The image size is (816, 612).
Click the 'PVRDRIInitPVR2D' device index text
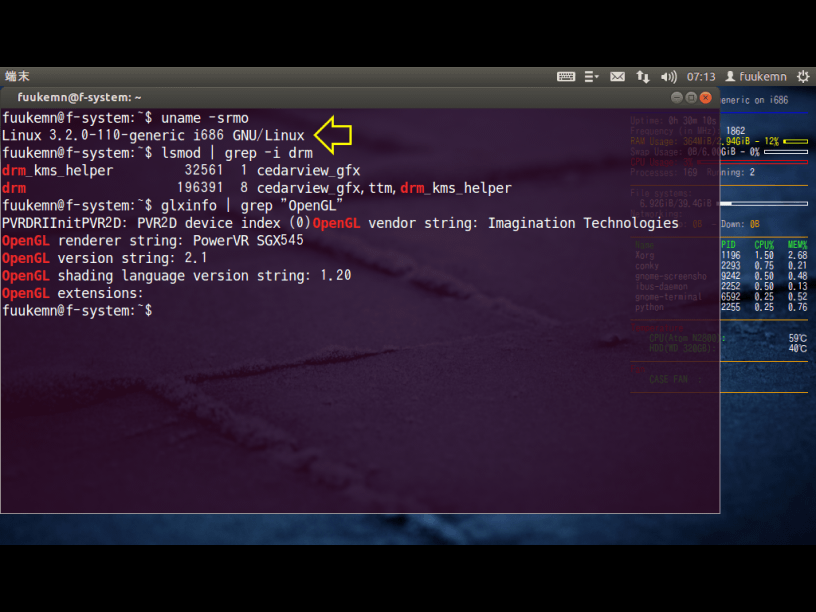(x=156, y=223)
